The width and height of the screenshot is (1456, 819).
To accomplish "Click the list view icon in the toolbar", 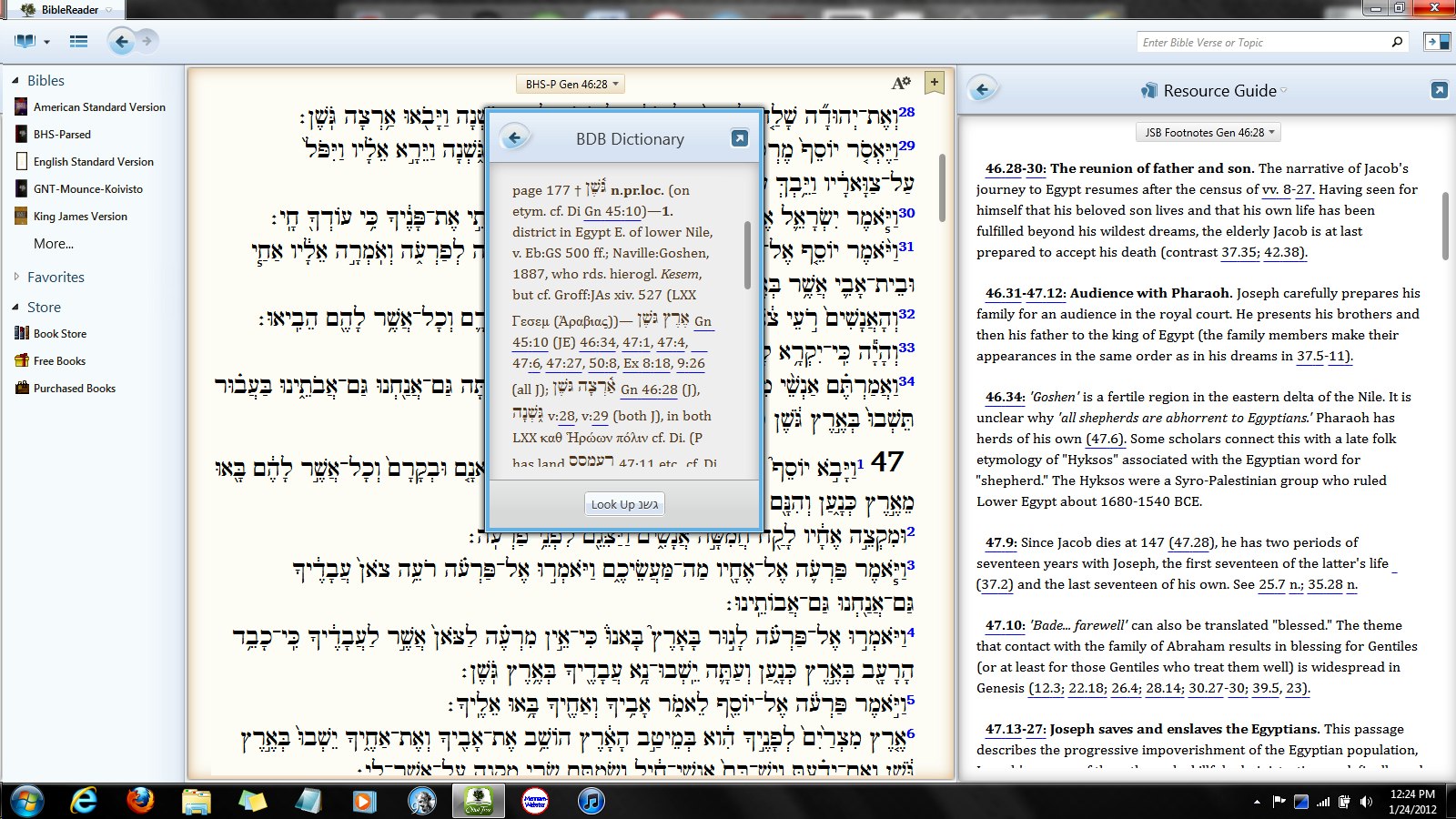I will pos(79,41).
